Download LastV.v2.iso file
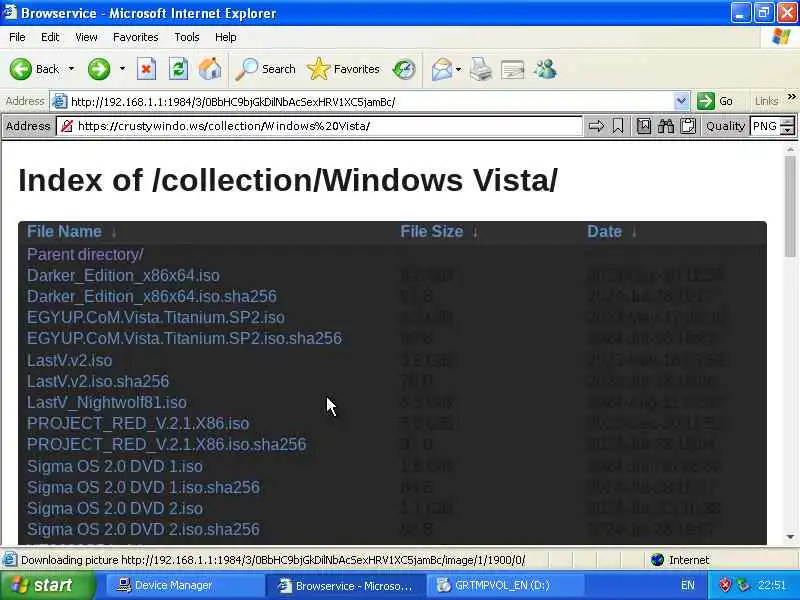Viewport: 800px width, 600px height. (x=70, y=360)
